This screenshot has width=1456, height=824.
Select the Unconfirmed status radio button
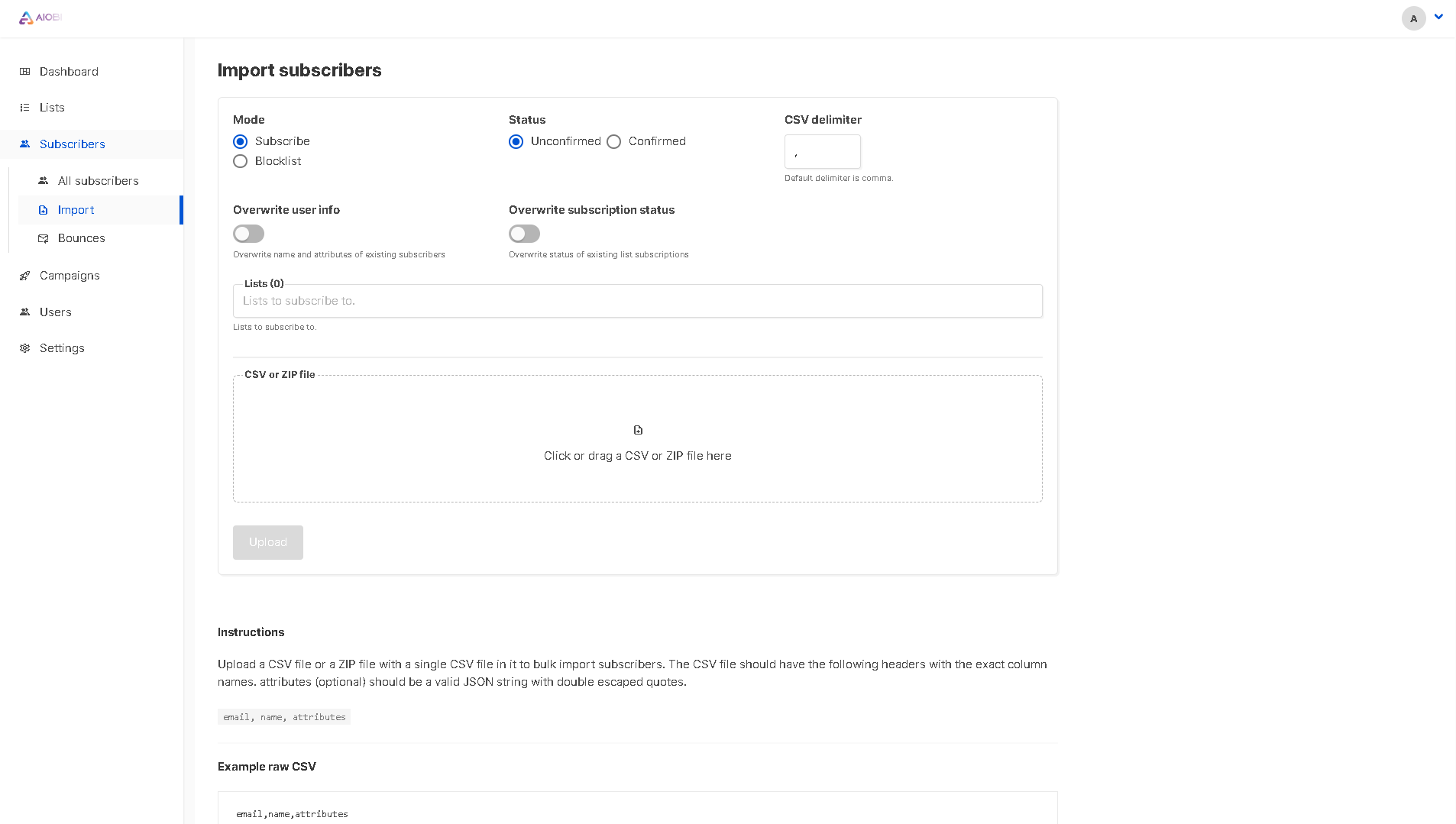tap(516, 141)
